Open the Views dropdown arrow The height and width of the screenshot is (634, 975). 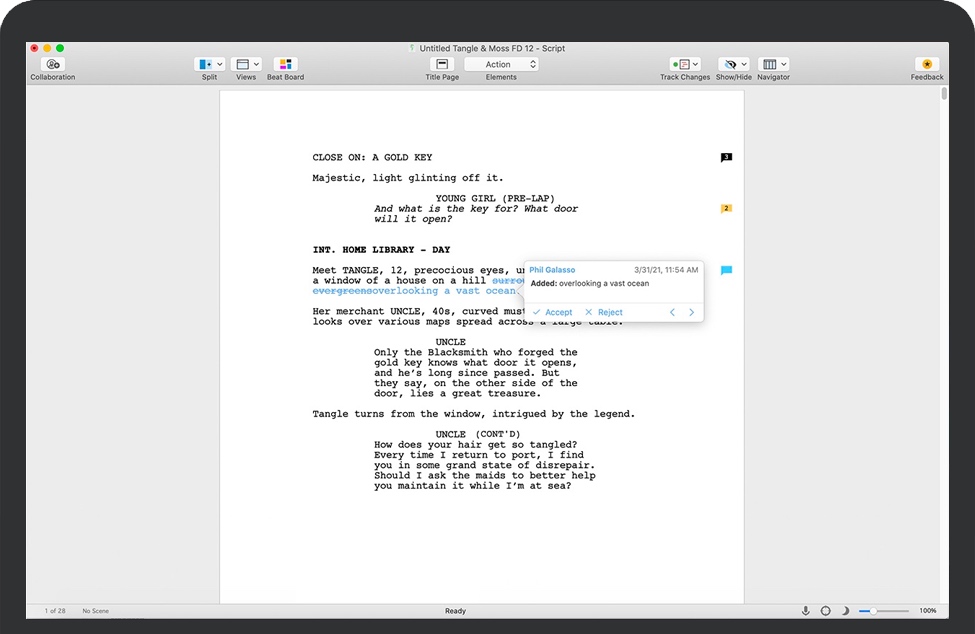click(x=256, y=63)
